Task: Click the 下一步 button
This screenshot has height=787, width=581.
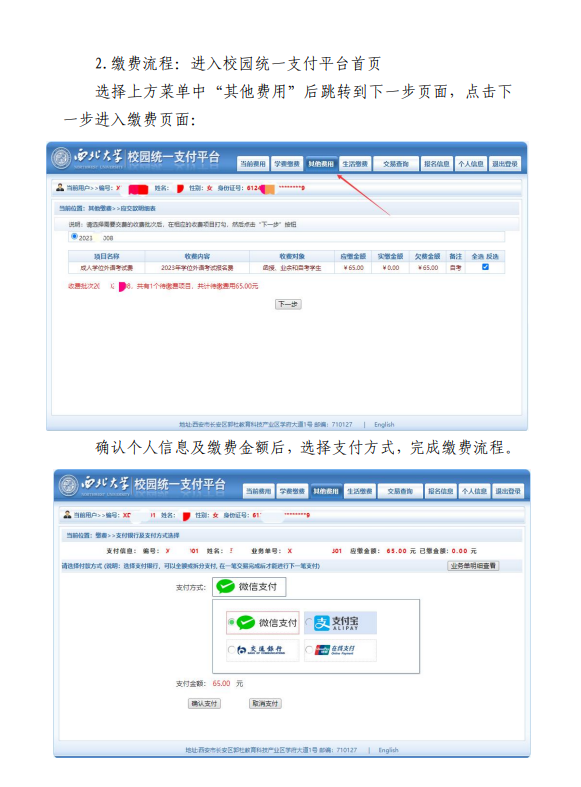Action: (288, 304)
